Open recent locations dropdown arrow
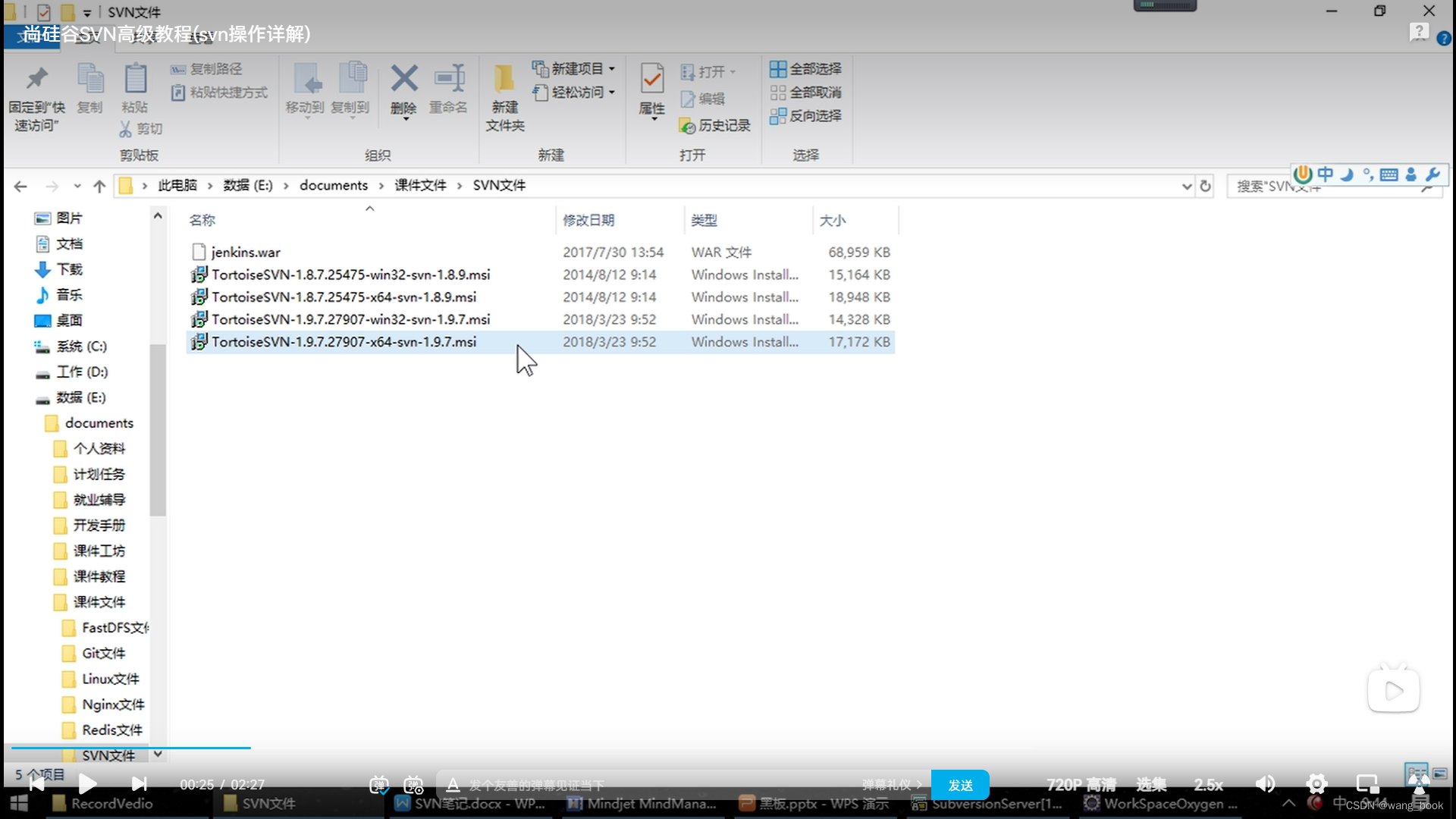The height and width of the screenshot is (819, 1456). point(77,186)
